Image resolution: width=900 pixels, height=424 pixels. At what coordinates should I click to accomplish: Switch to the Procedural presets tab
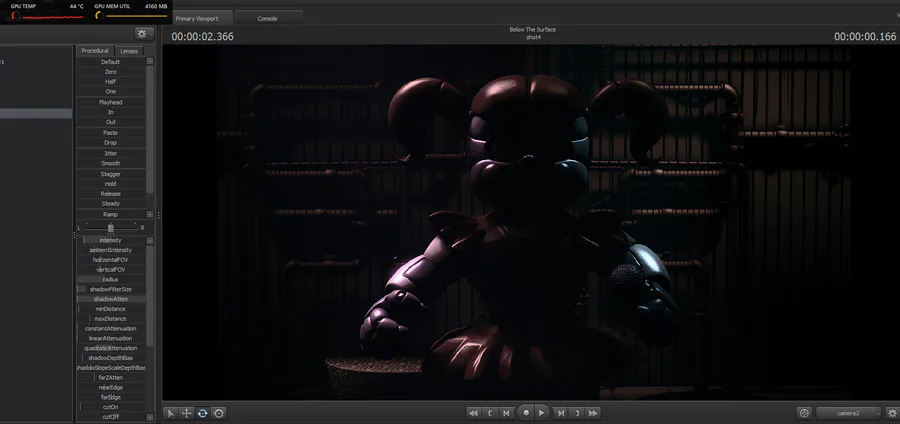click(95, 51)
